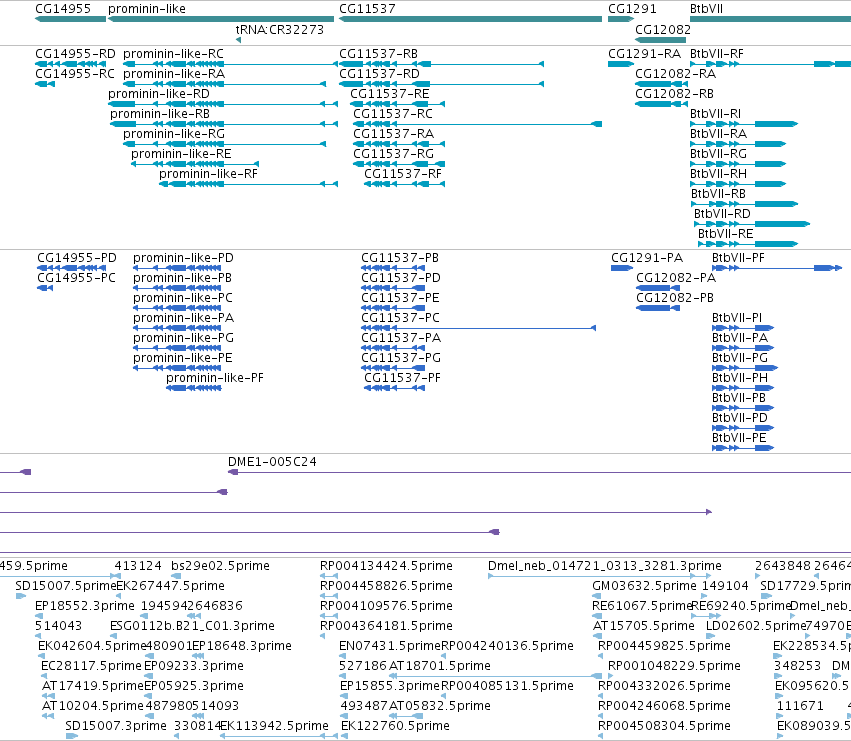This screenshot has width=851, height=741.
Task: Select protein prominin-like-PF
Action: [214, 378]
